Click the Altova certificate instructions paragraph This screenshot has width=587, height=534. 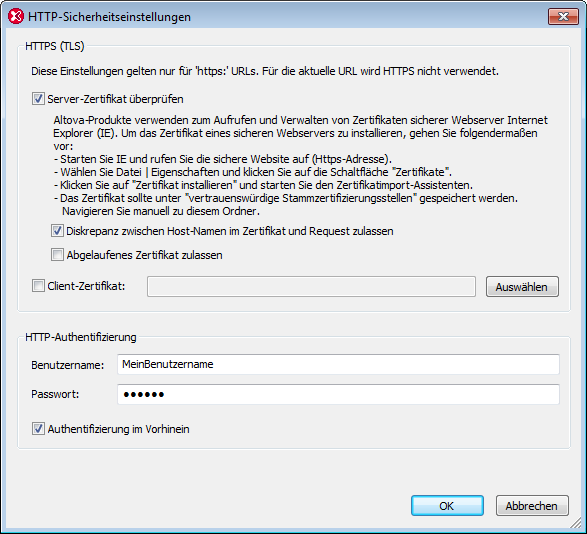(300, 166)
